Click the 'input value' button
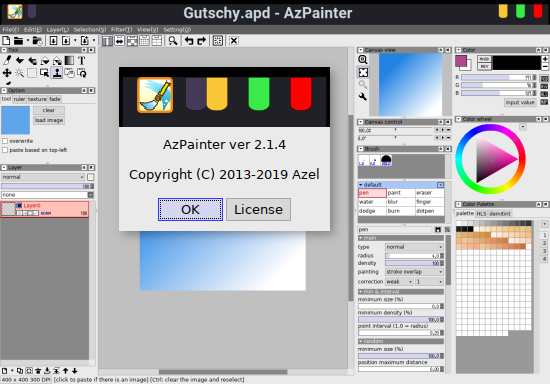The width and height of the screenshot is (550, 384). (520, 102)
